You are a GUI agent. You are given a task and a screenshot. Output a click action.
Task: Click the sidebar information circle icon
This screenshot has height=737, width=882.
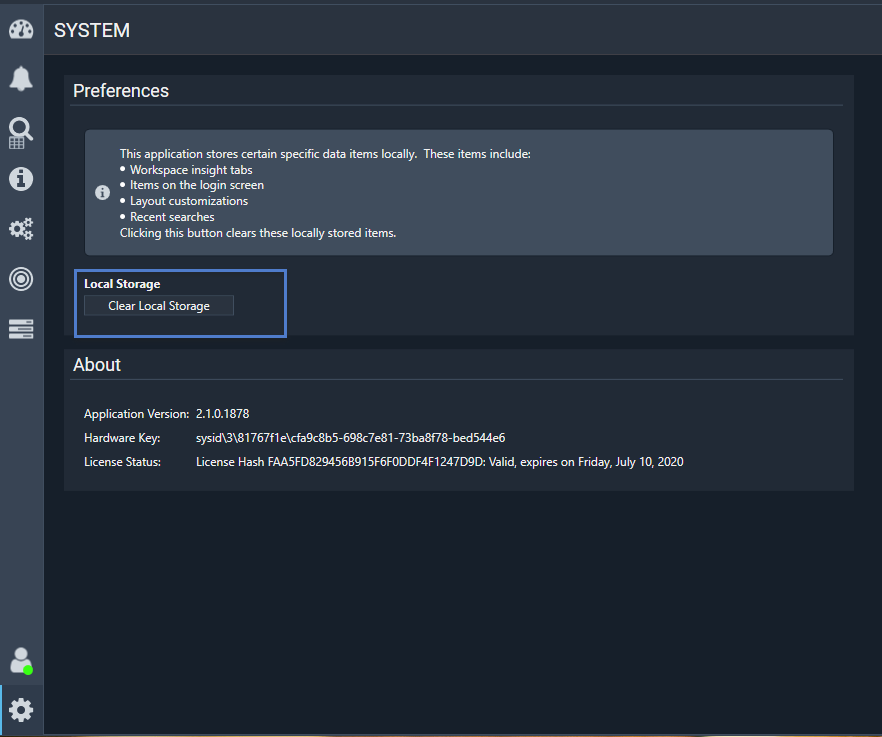(21, 179)
